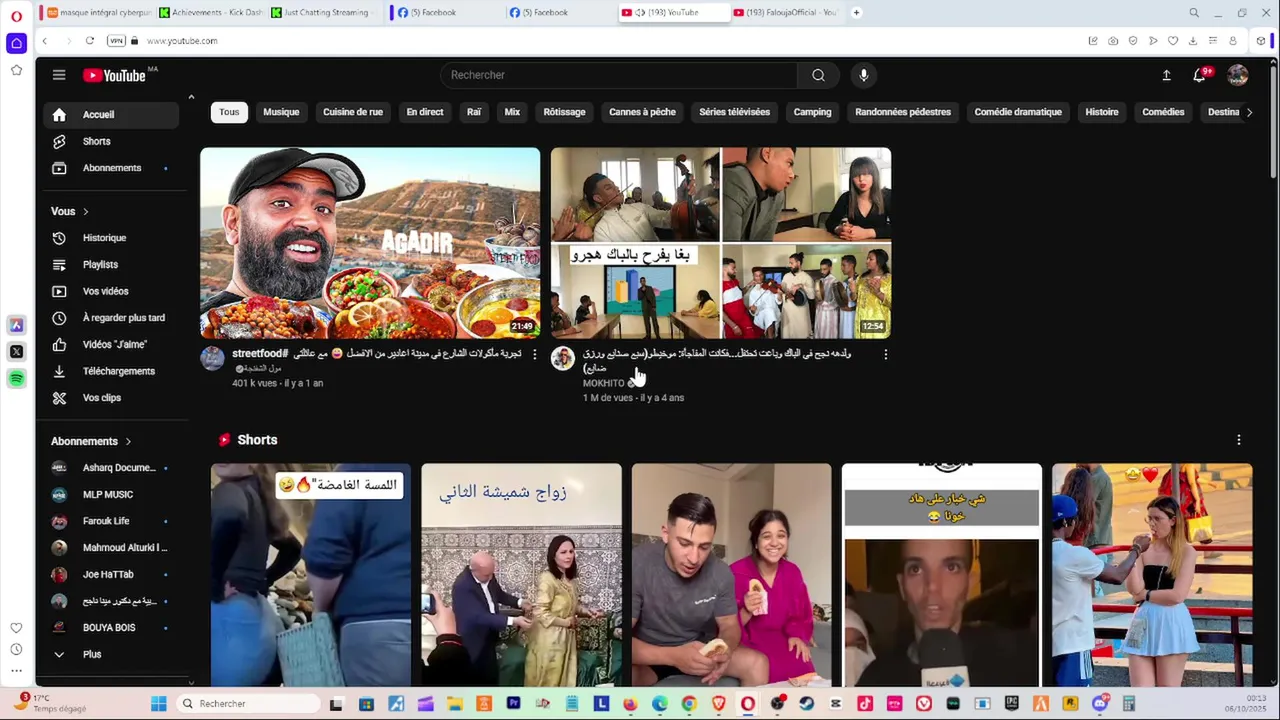Open X (Twitter) in Opera sidebar
The image size is (1280, 720).
point(16,352)
